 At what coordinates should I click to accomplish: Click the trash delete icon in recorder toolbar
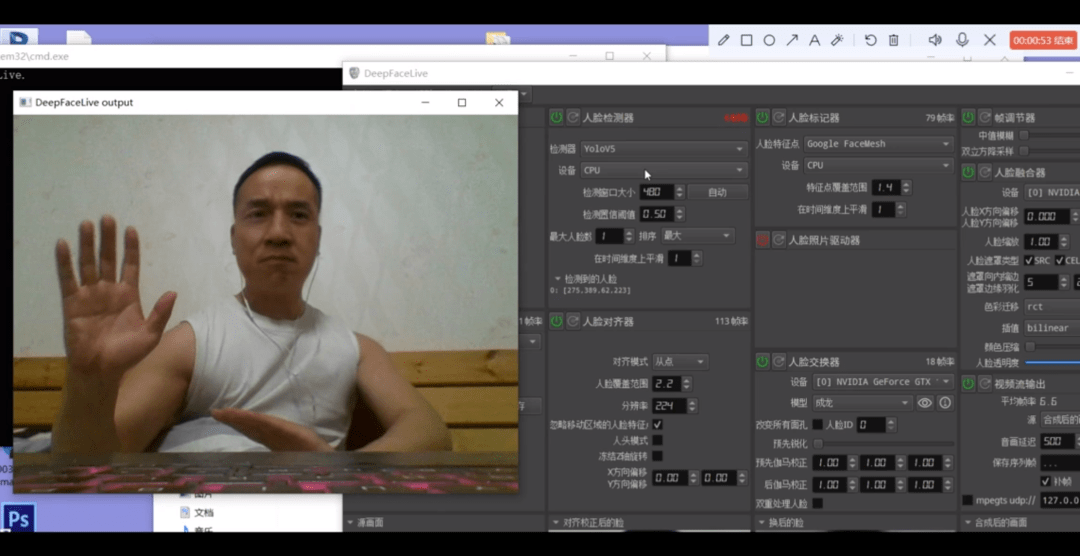tap(893, 40)
